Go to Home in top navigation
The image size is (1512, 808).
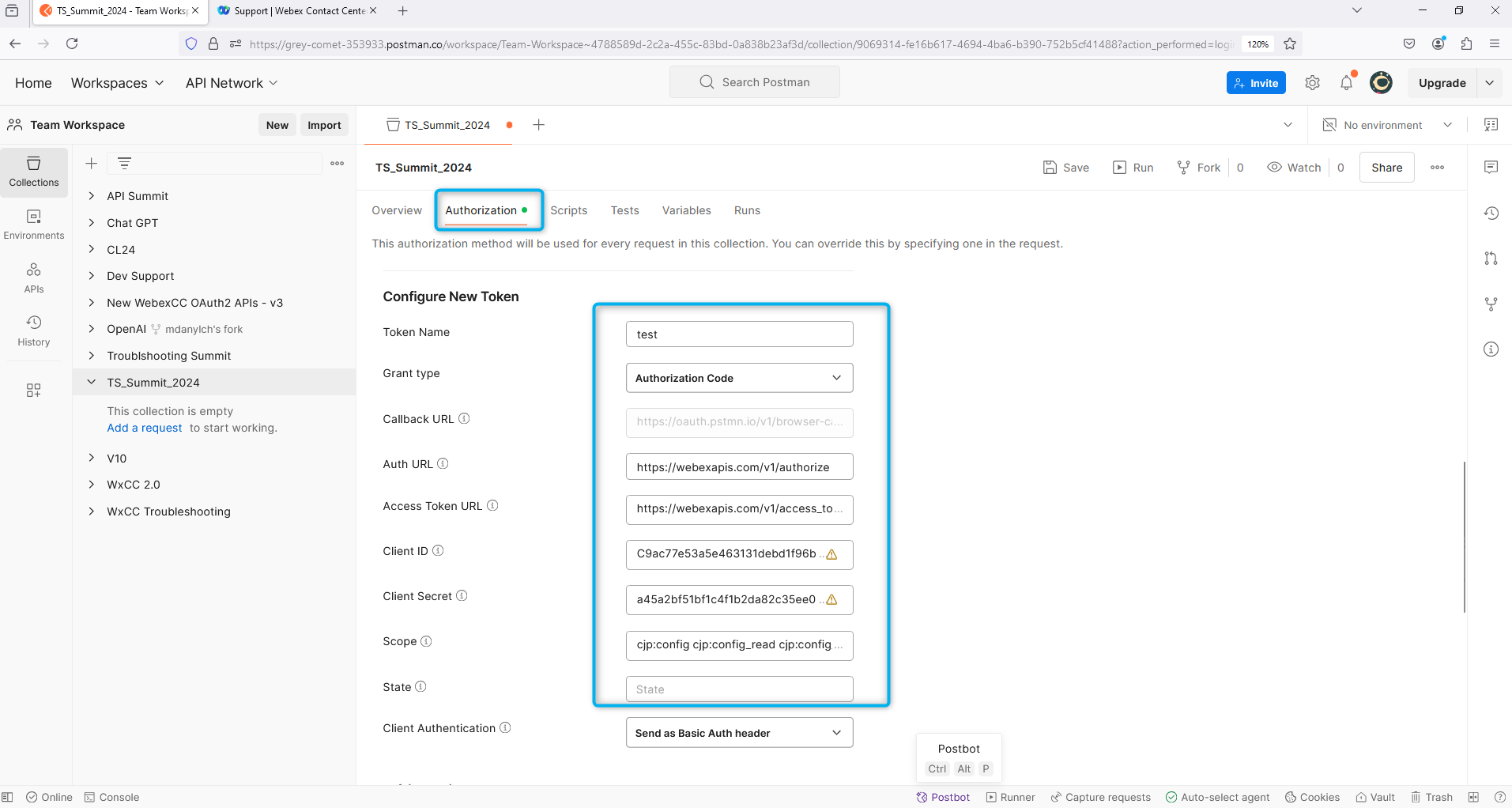pyautogui.click(x=33, y=83)
